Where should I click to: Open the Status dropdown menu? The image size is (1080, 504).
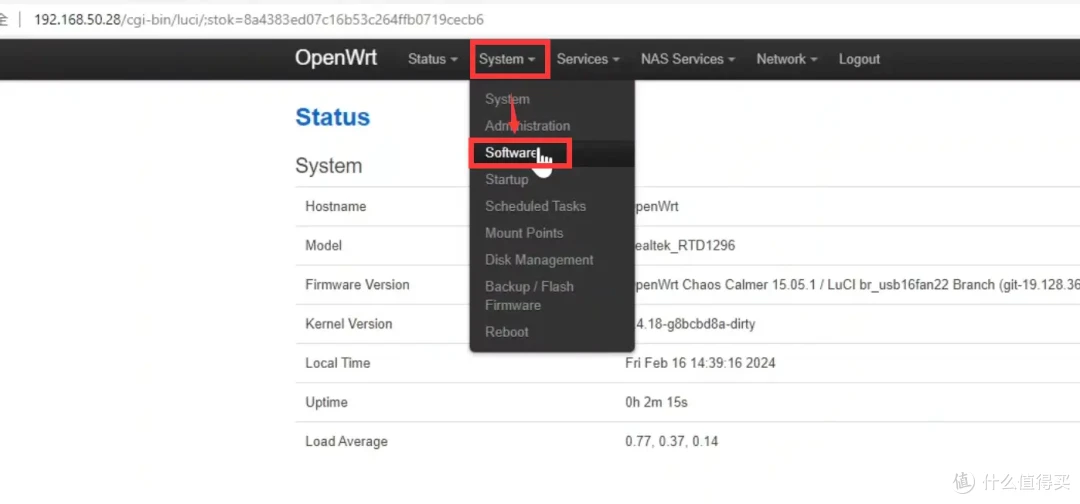click(x=433, y=59)
